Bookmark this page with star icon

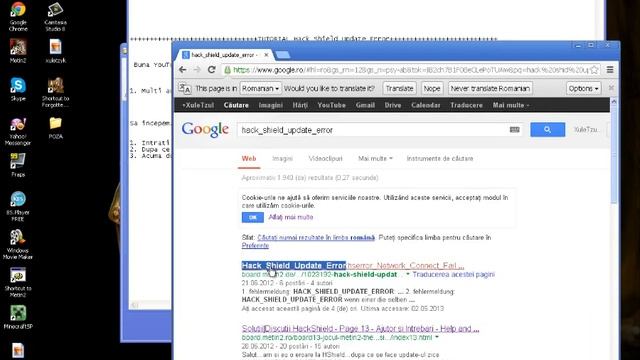point(594,70)
